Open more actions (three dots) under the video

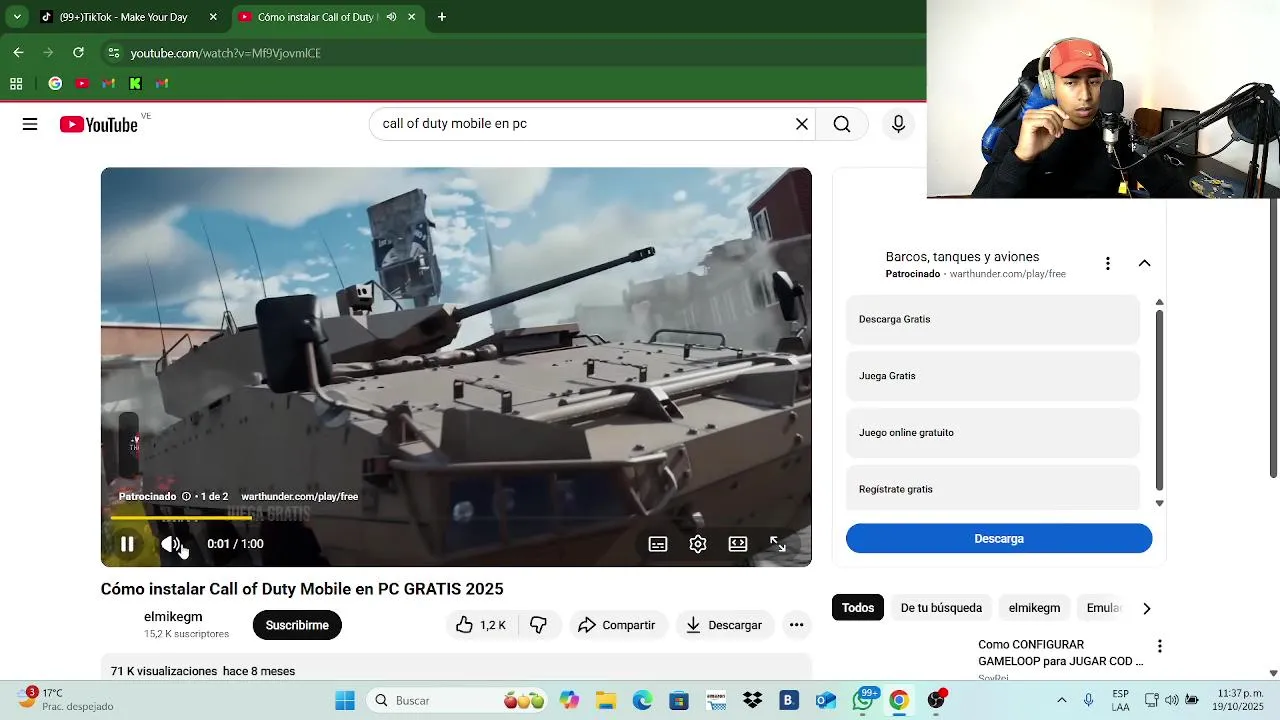pyautogui.click(x=796, y=625)
